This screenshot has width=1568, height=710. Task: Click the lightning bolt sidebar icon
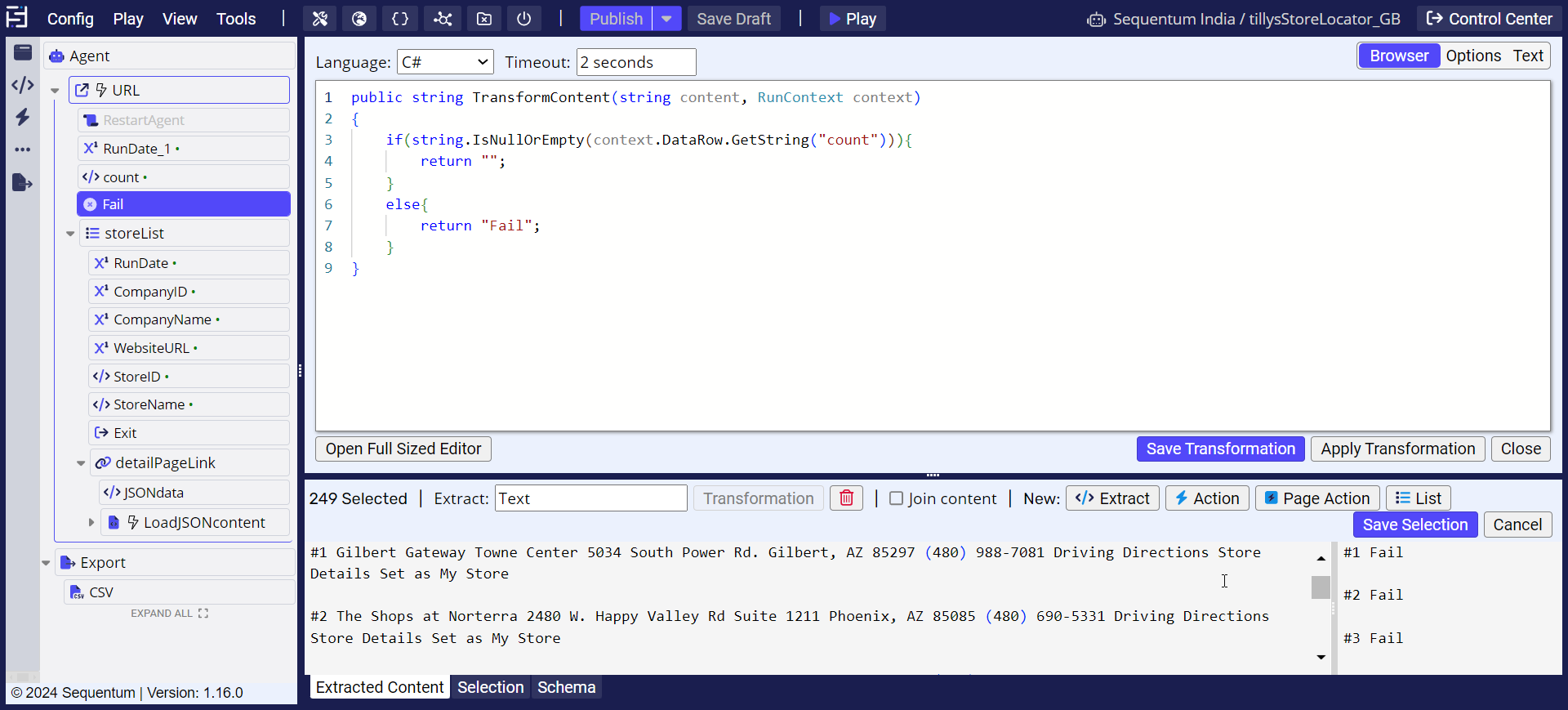pos(23,117)
